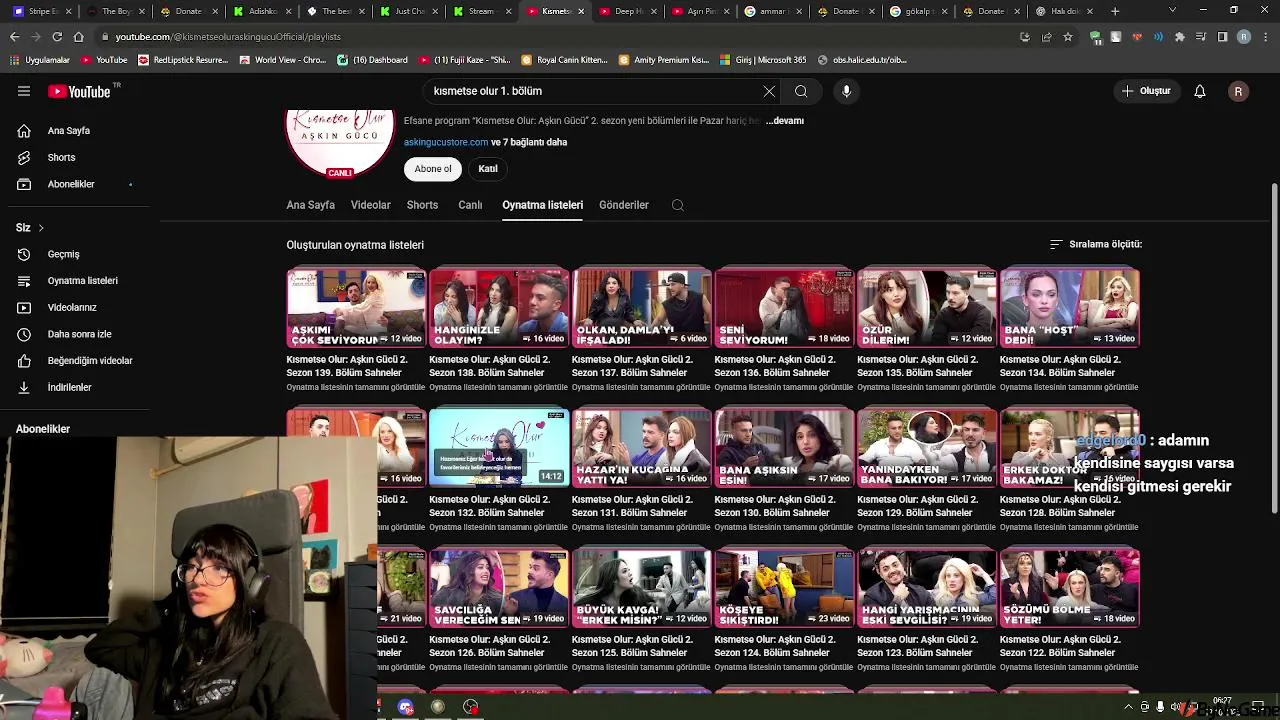
Task: Open the account avatar menu
Action: click(x=1238, y=91)
